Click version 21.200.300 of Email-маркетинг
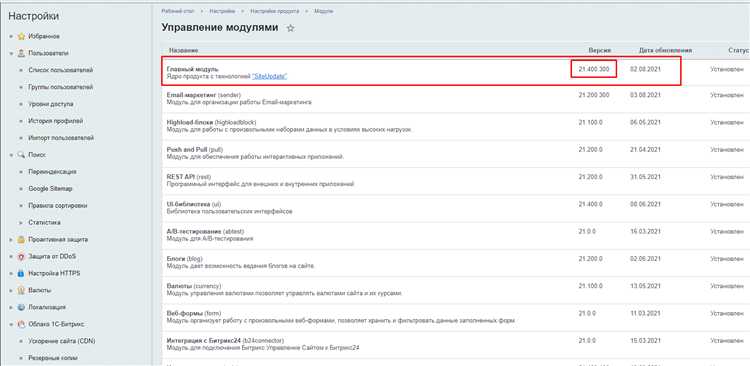The height and width of the screenshot is (366, 750). coord(594,95)
